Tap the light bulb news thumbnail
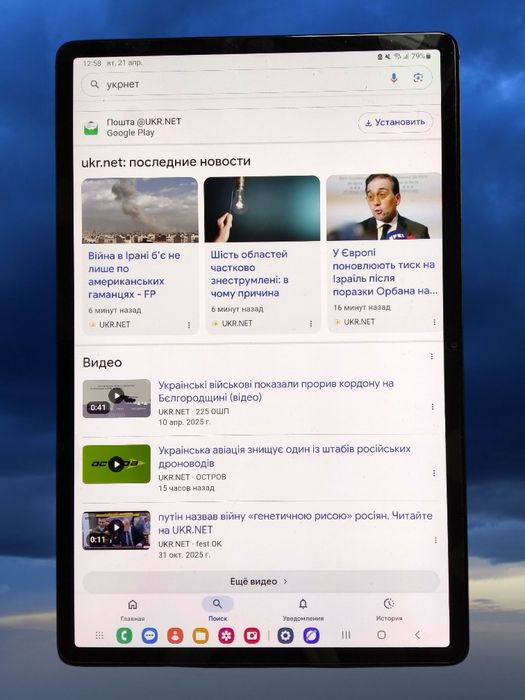525x700 pixels. [x=262, y=208]
